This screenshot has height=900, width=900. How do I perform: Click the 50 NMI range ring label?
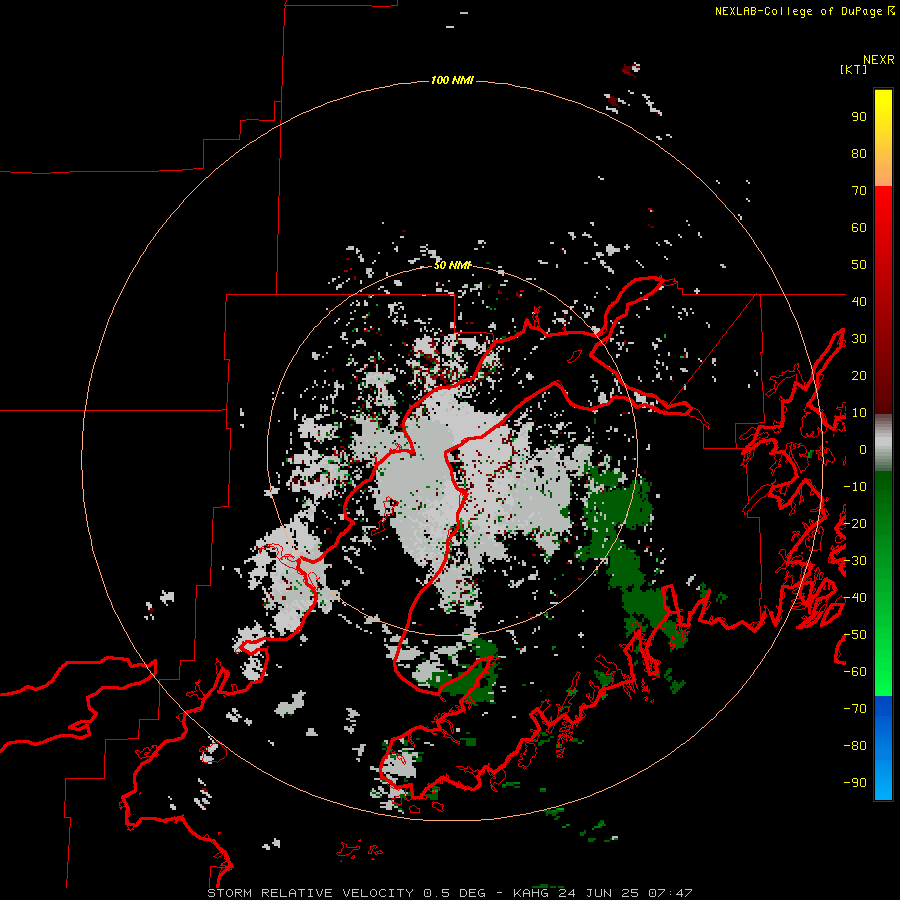pos(452,265)
